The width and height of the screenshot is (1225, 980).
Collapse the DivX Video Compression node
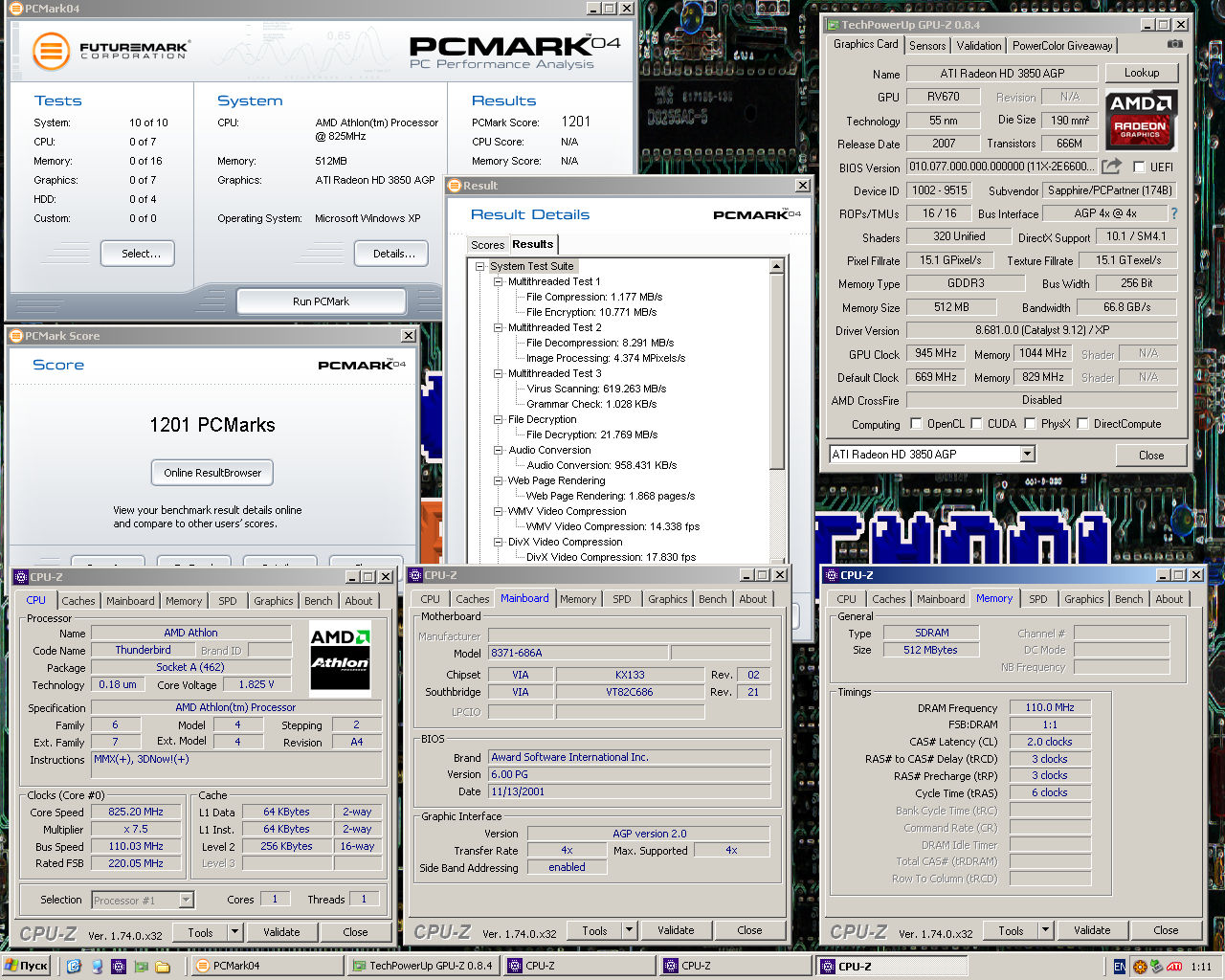[499, 542]
